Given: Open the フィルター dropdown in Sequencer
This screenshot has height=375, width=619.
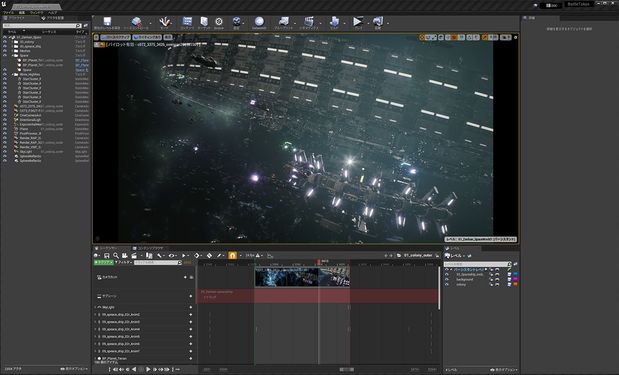Looking at the screenshot, I should tap(123, 262).
